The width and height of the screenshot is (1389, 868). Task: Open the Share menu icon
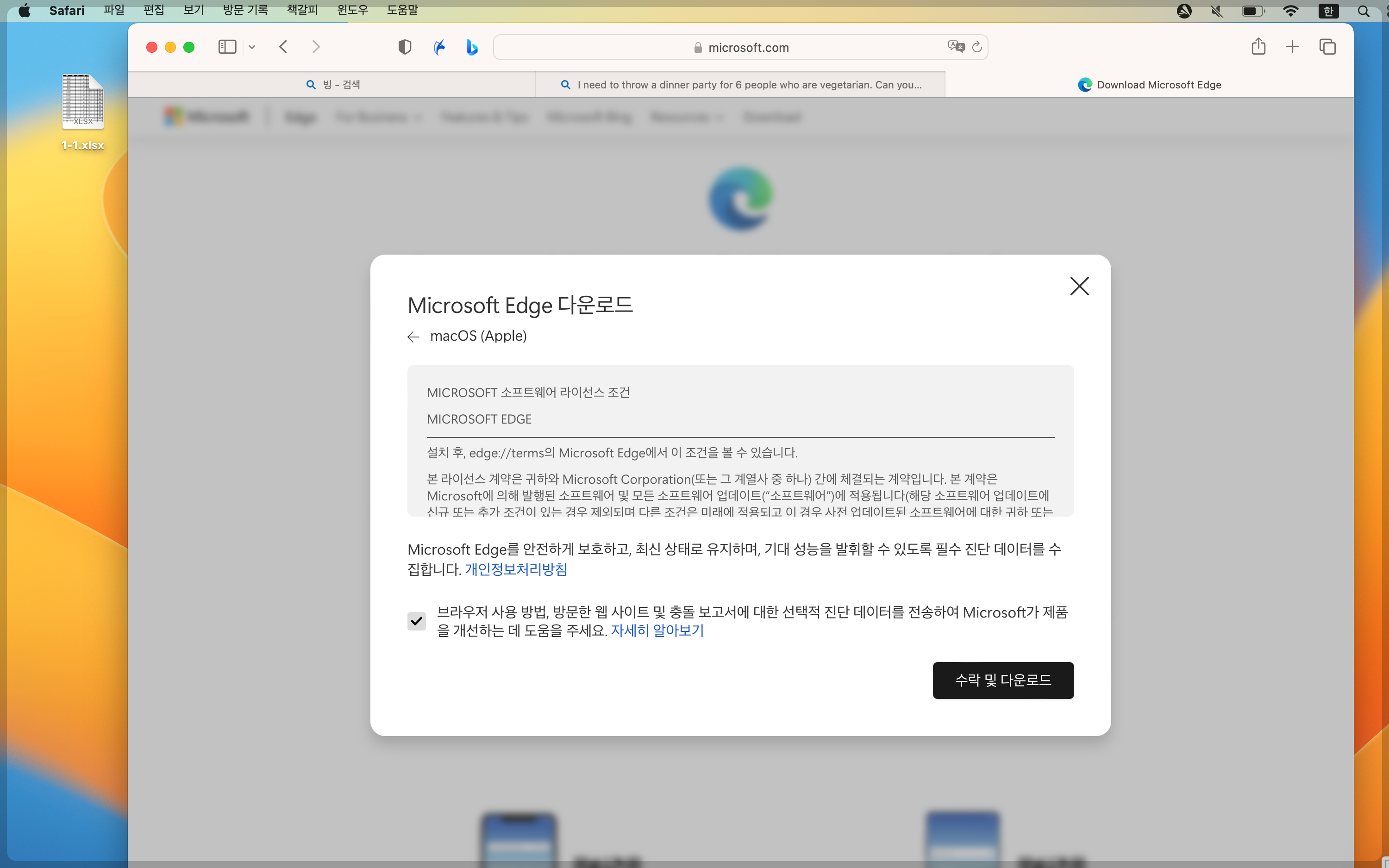(1258, 46)
